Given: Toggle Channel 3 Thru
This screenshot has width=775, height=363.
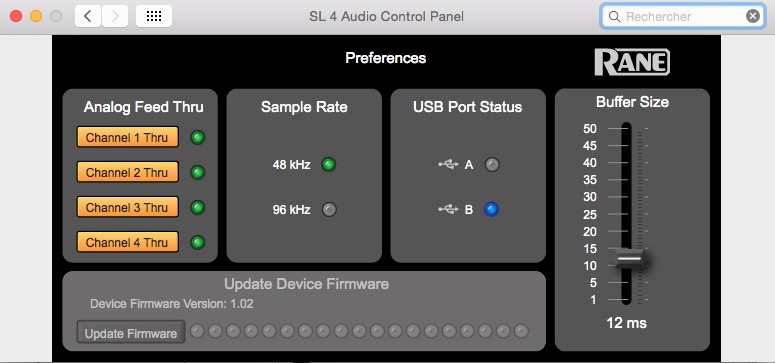Looking at the screenshot, I should click(x=128, y=207).
